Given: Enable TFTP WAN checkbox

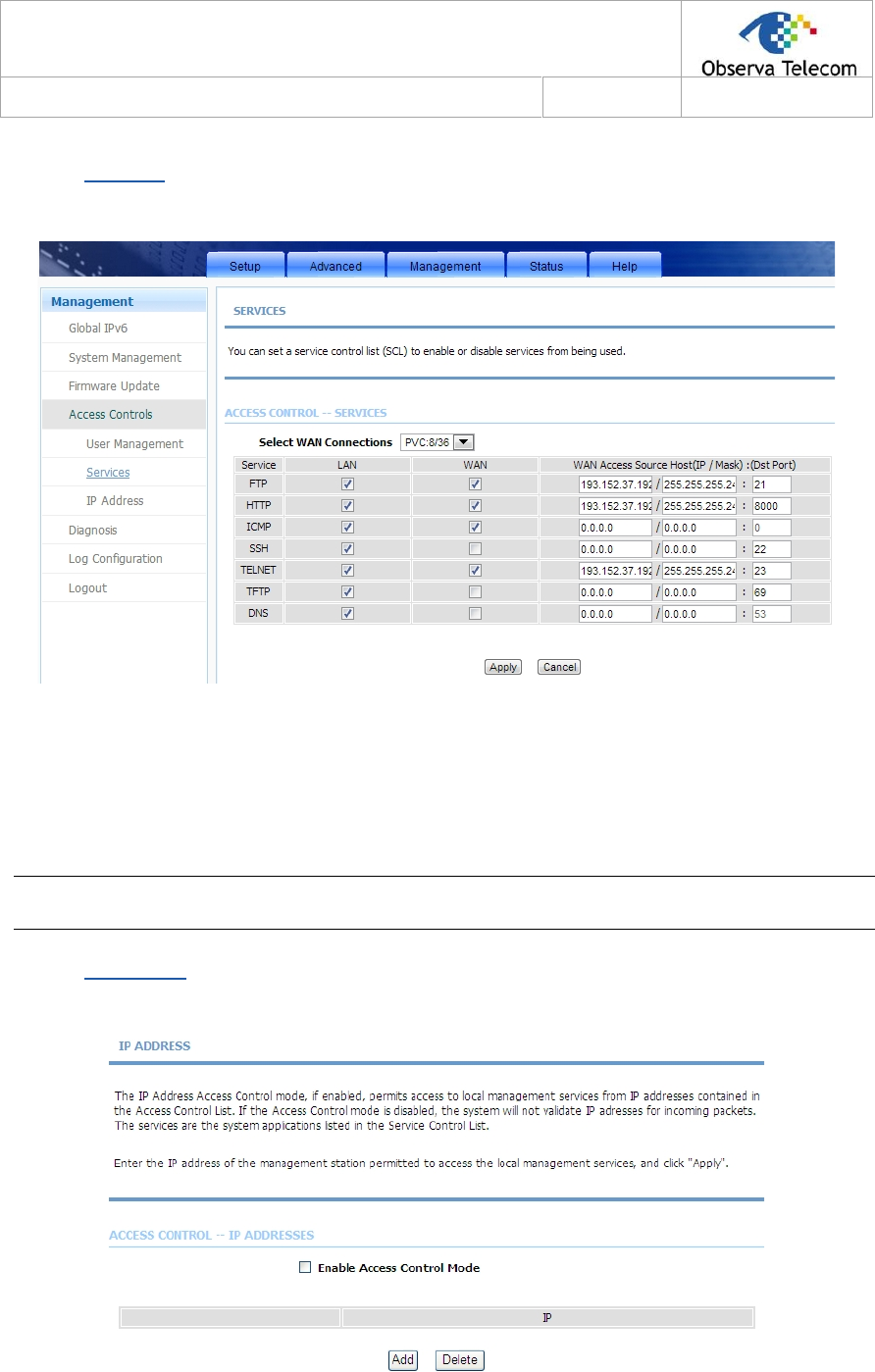Looking at the screenshot, I should click(475, 592).
